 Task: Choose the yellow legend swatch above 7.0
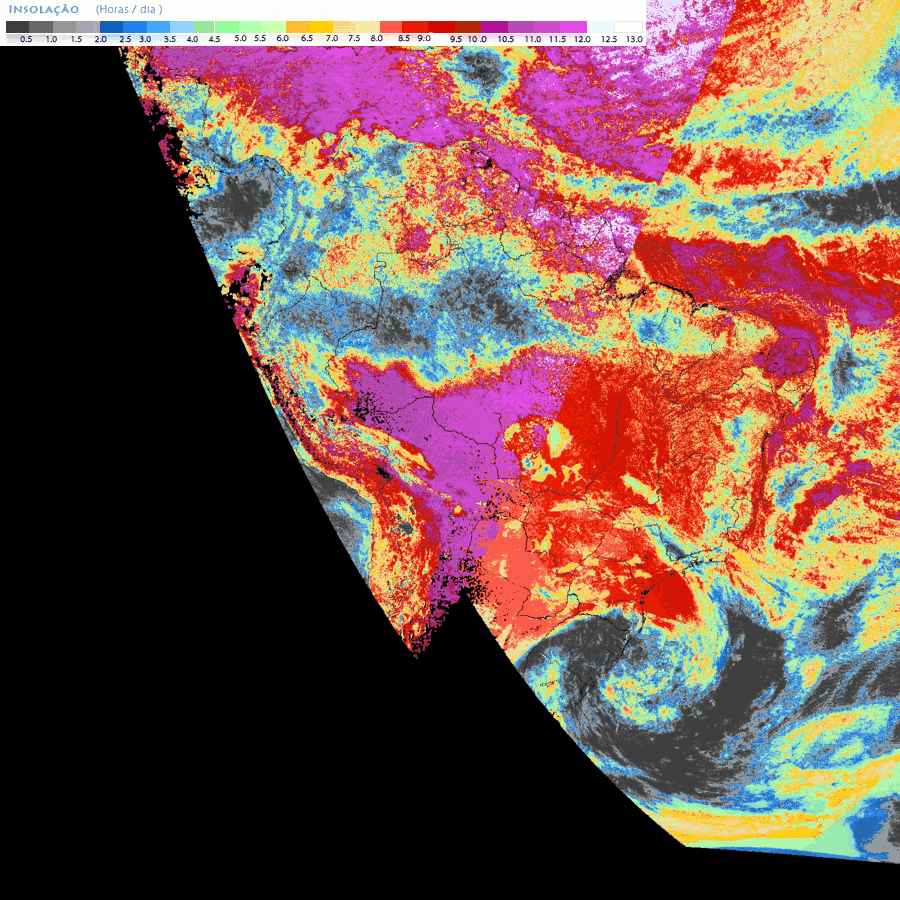pyautogui.click(x=321, y=27)
